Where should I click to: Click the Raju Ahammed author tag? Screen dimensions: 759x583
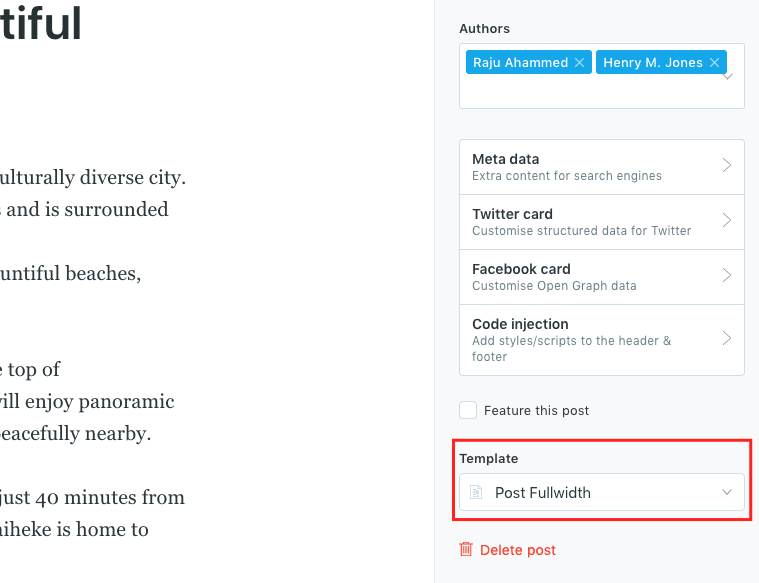(520, 63)
